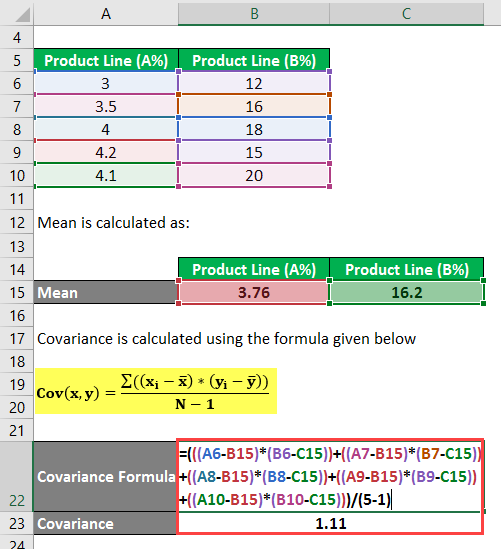Select row 10 header
The height and width of the screenshot is (549, 501).
(x=16, y=176)
